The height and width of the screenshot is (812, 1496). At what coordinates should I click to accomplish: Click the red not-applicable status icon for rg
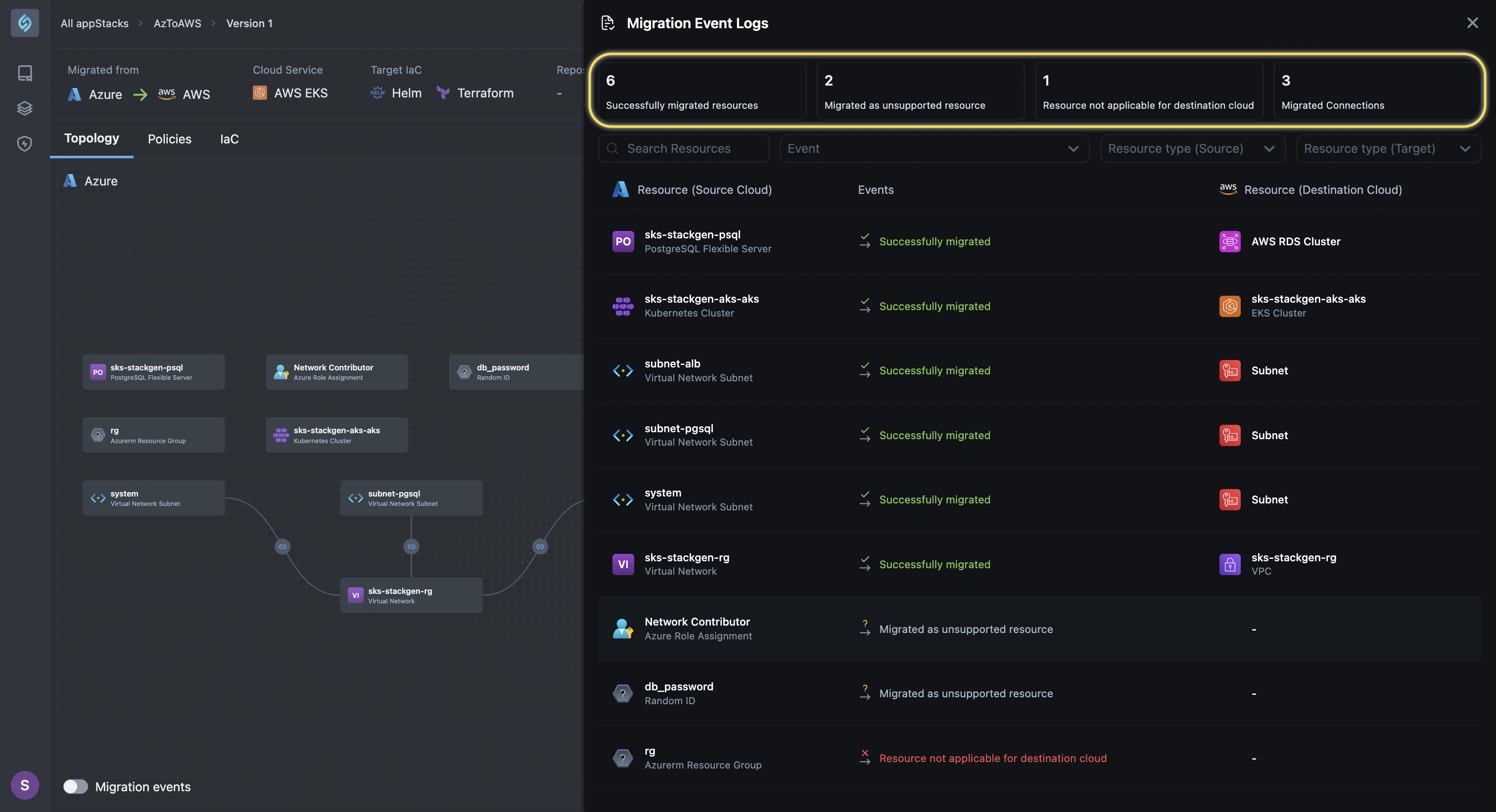click(865, 758)
